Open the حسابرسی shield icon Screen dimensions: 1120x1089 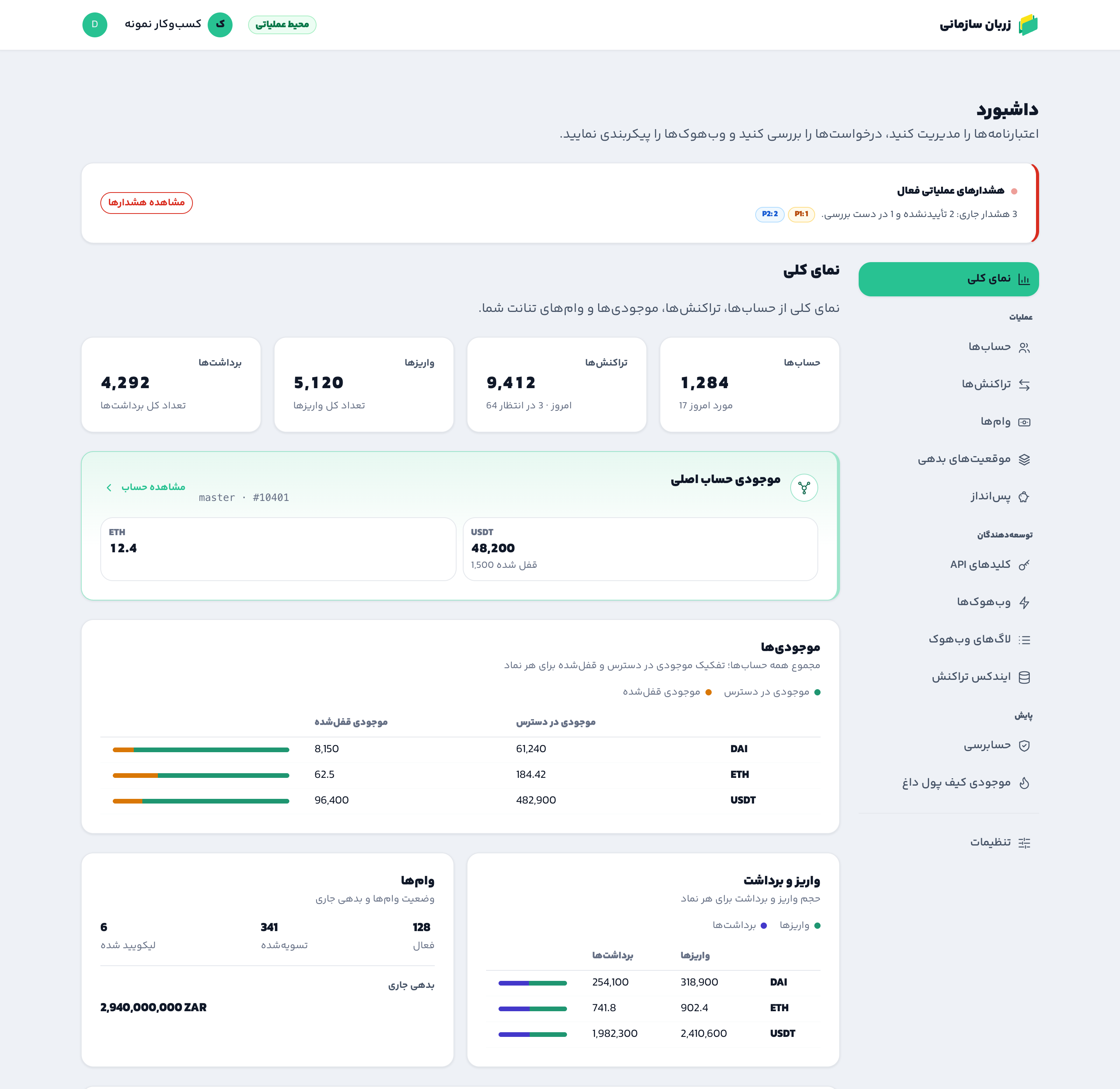tap(1024, 745)
